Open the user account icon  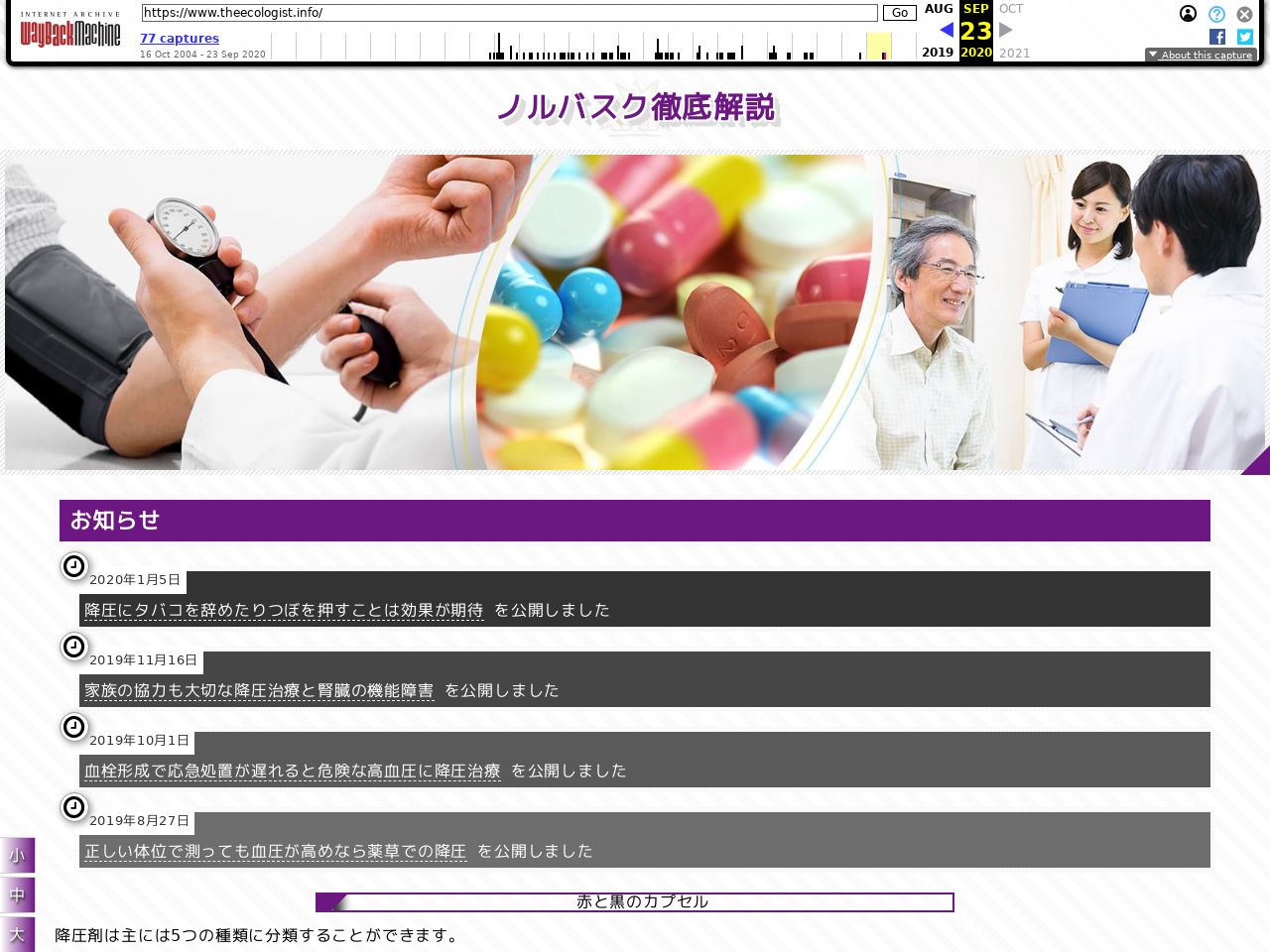click(1188, 14)
